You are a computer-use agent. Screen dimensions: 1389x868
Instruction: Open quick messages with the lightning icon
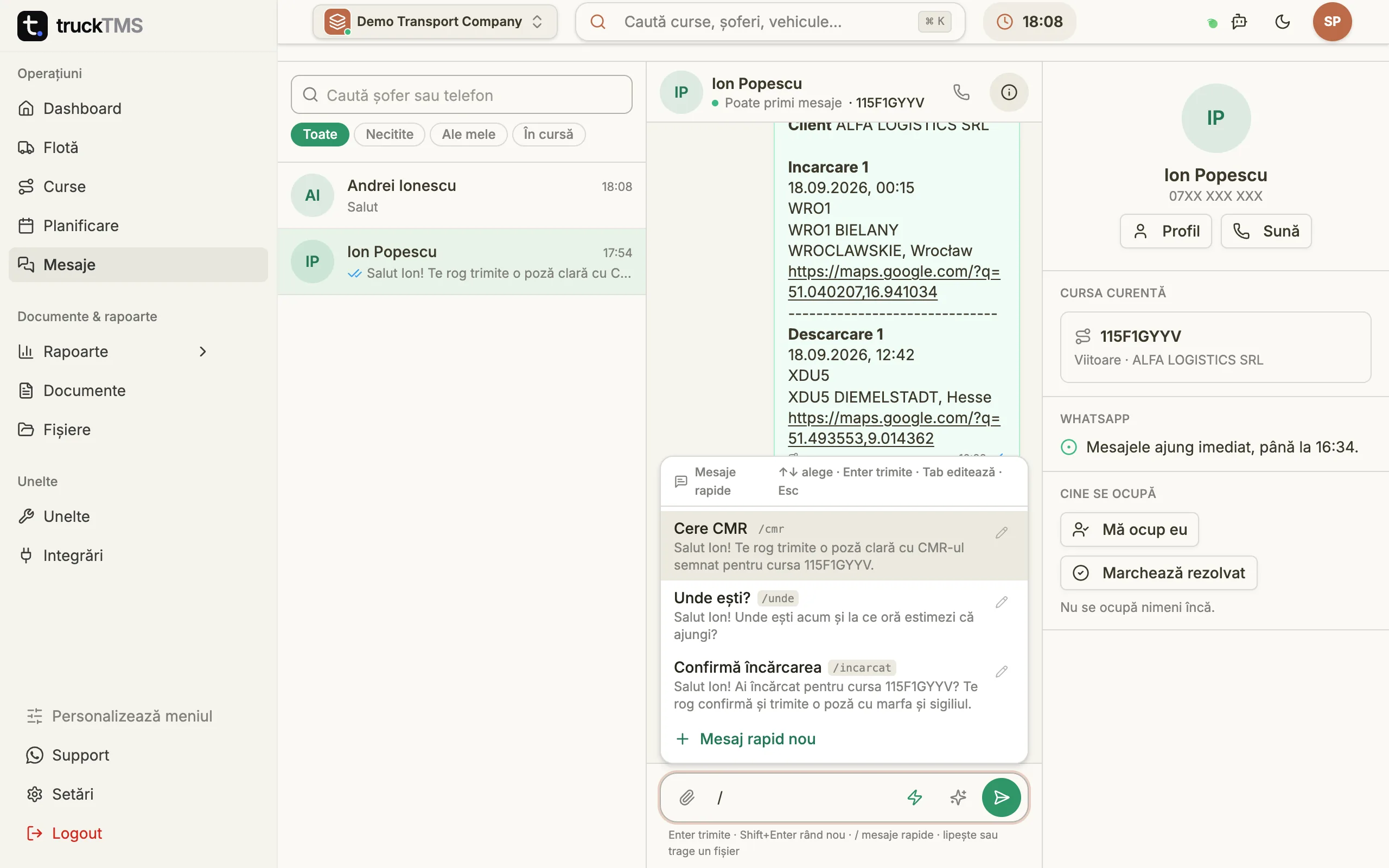point(914,797)
